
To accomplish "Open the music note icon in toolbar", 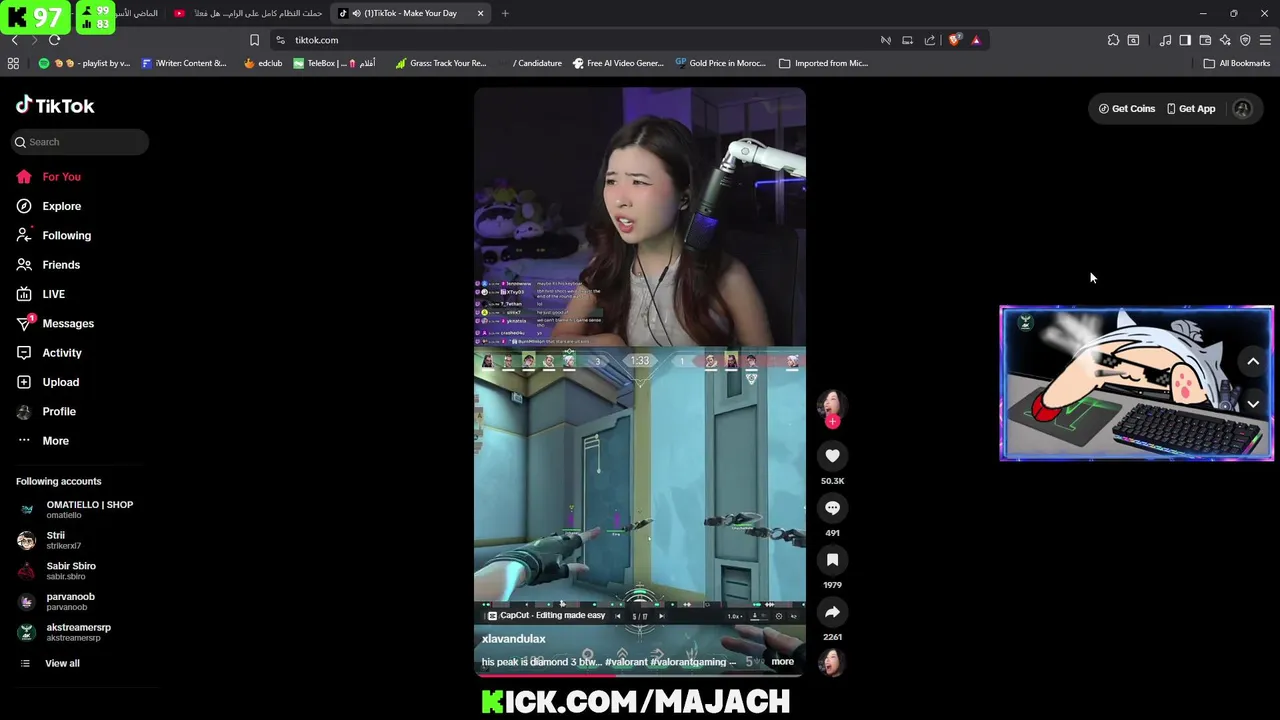I will [1165, 40].
